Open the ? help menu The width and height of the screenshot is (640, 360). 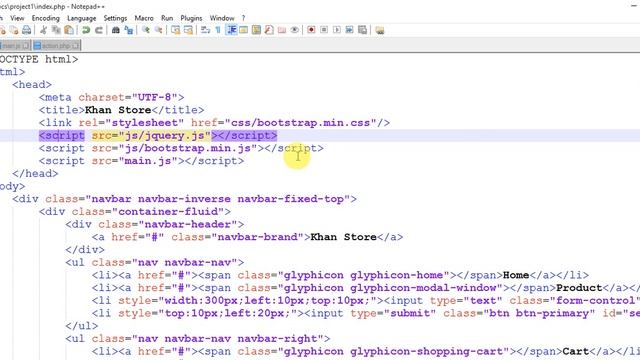click(243, 18)
